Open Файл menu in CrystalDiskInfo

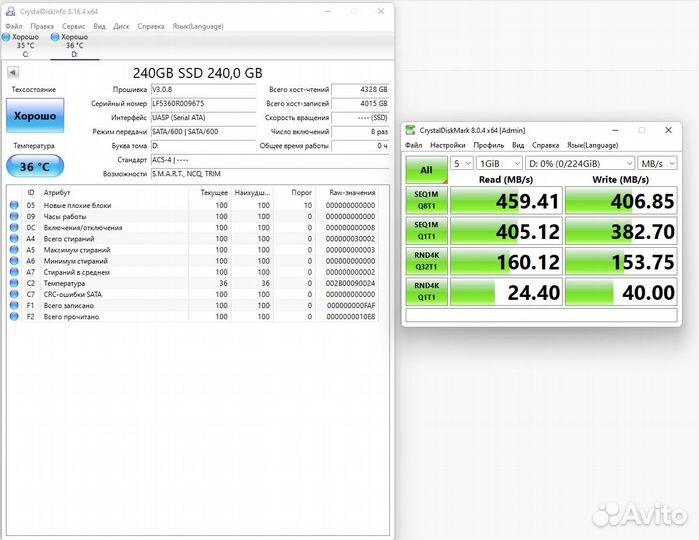(x=14, y=26)
